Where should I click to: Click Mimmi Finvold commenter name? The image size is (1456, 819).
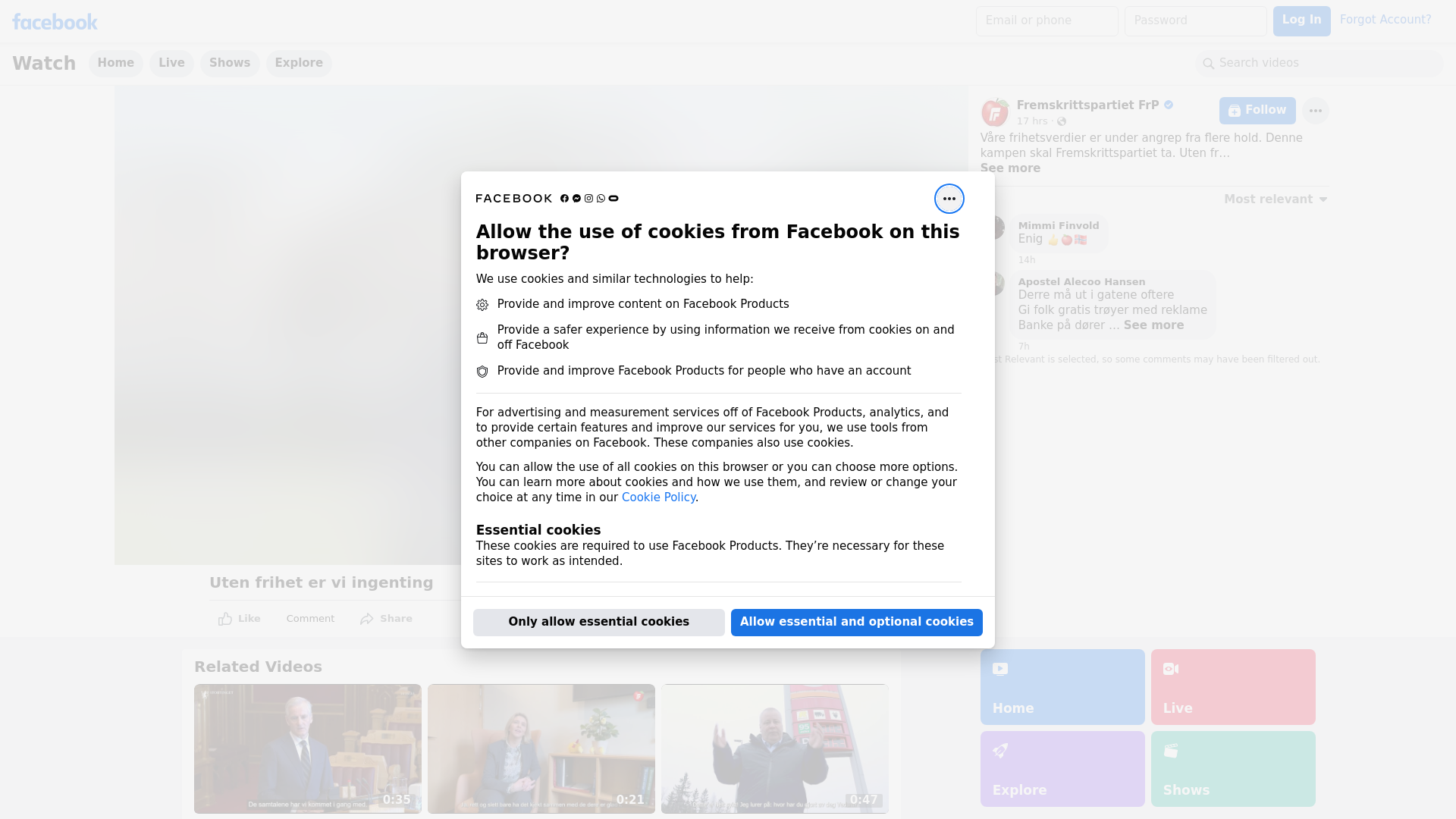pos(1059,226)
